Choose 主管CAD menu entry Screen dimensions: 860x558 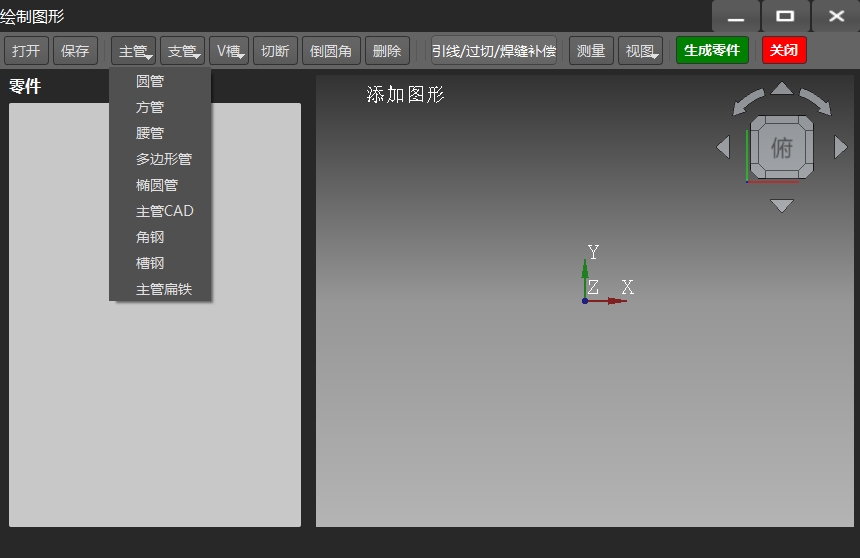(160, 211)
